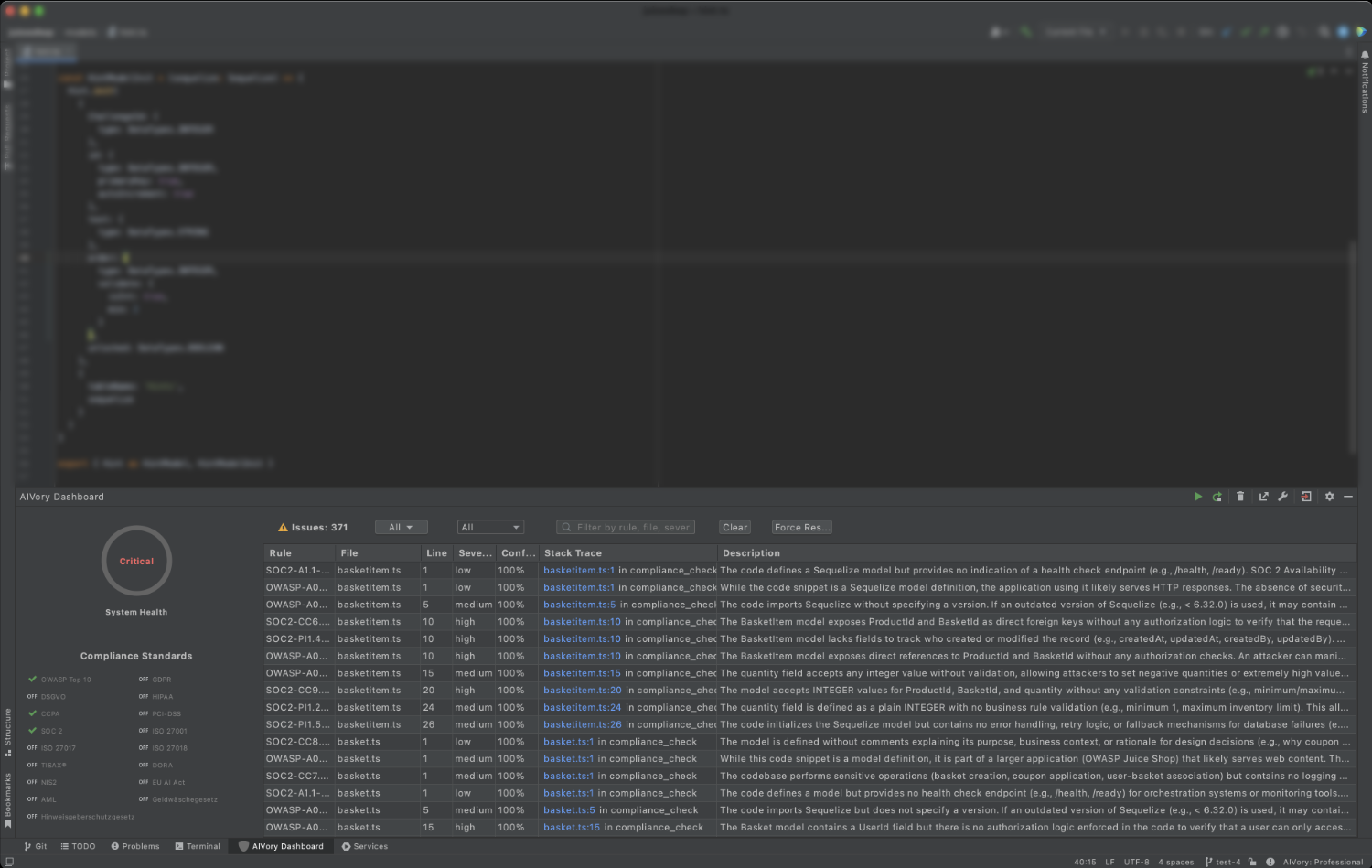The image size is (1372, 868).
Task: Open the Git tool window tab
Action: (36, 846)
